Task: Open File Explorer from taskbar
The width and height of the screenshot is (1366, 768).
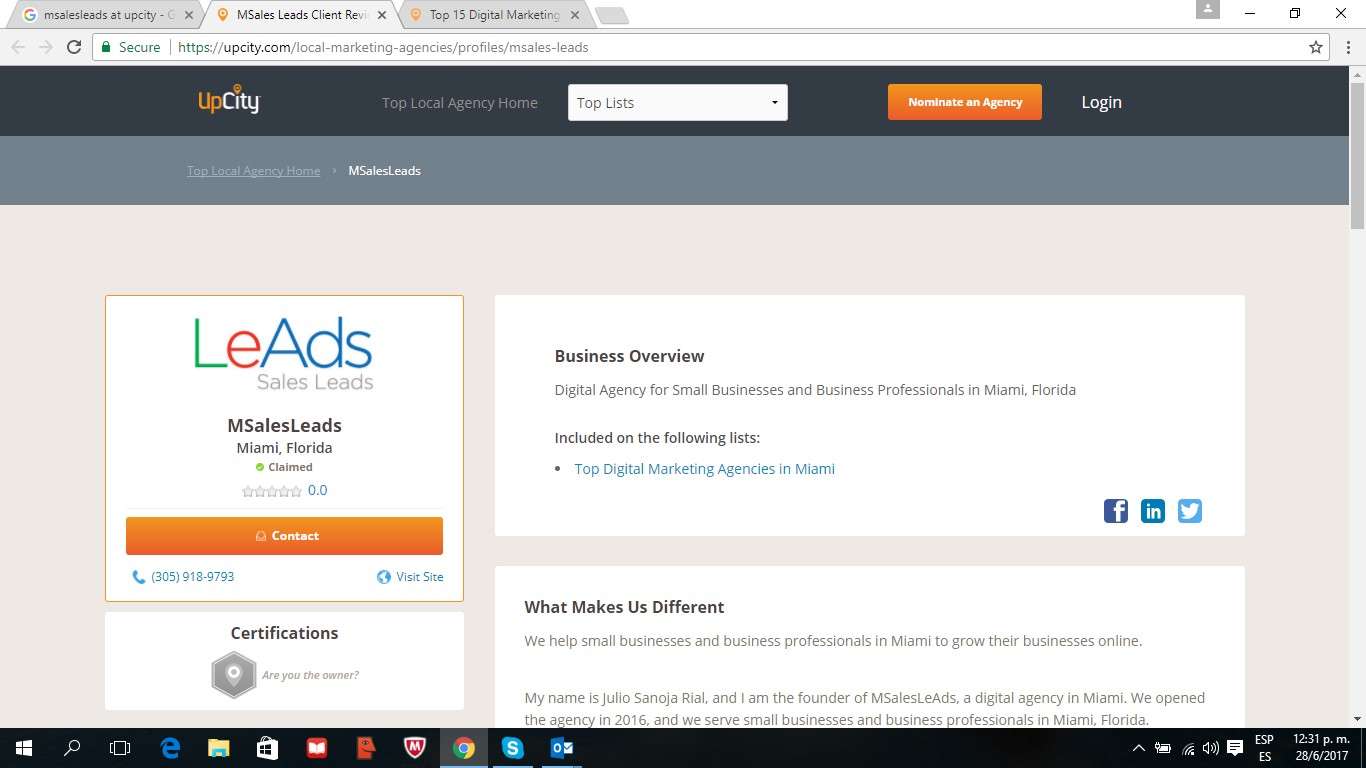Action: (x=219, y=748)
